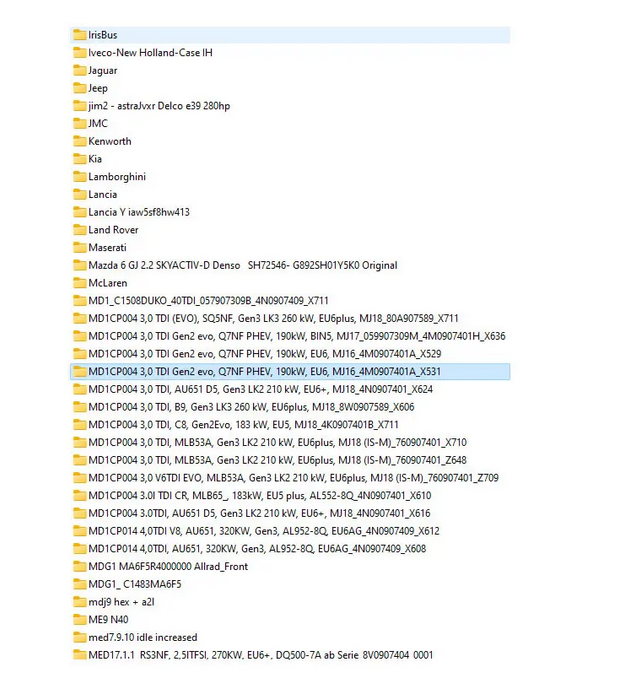Screen dimensions: 625x682
Task: Select MD1CP014 4,0TDI 4N0907409_X608 name
Action: point(257,549)
